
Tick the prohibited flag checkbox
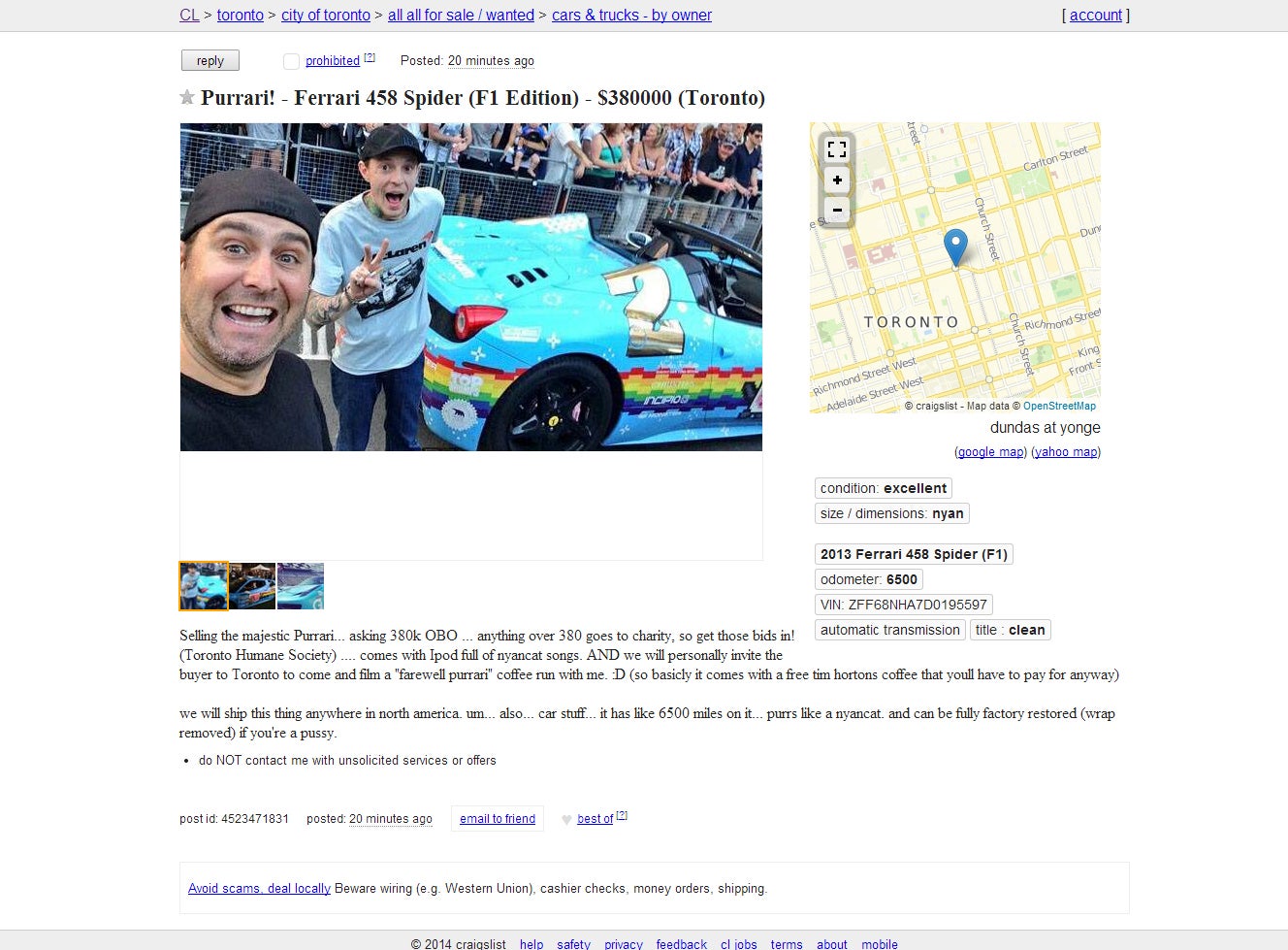pyautogui.click(x=291, y=61)
